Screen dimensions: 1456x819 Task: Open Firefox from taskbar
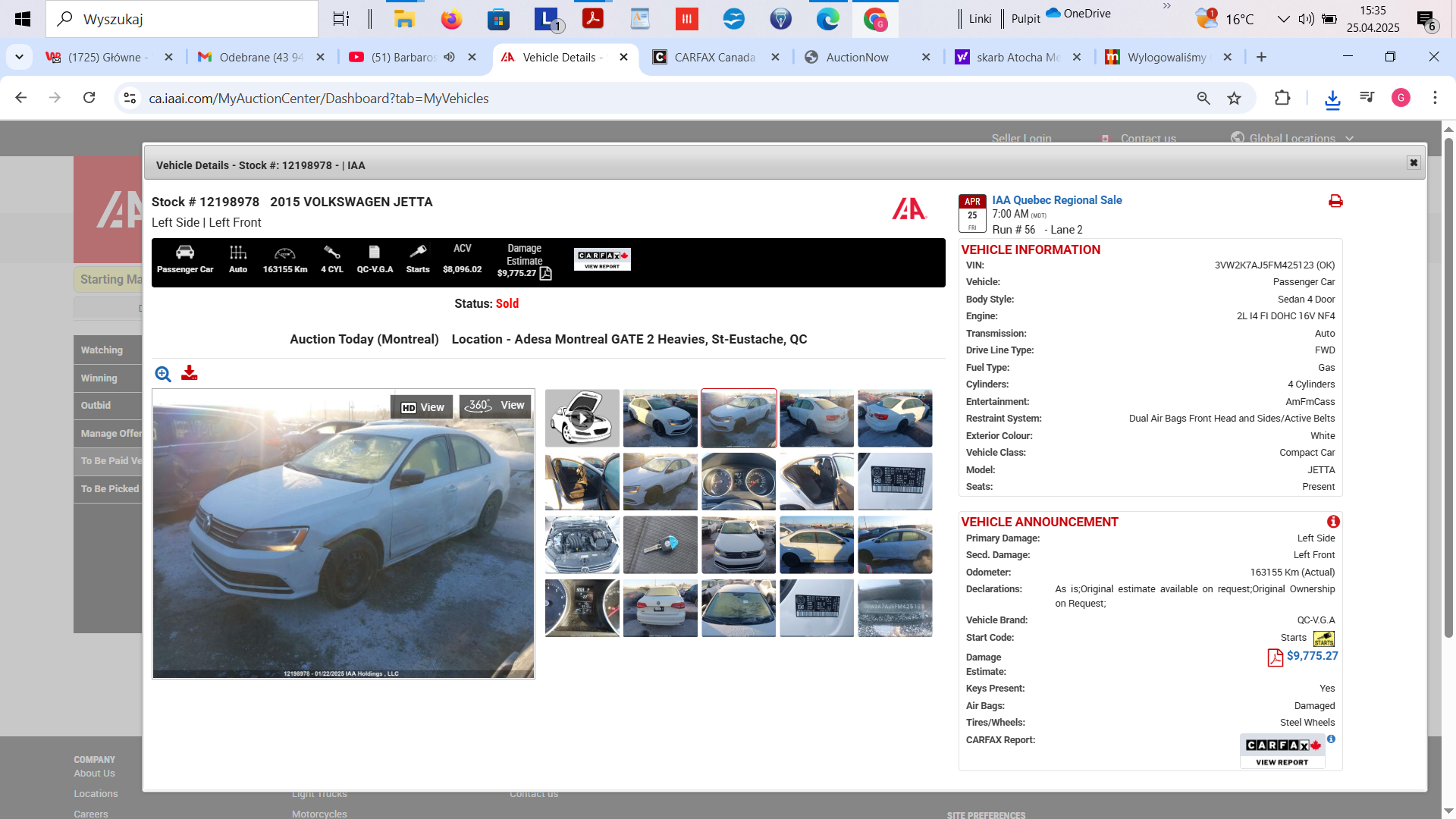pyautogui.click(x=451, y=19)
